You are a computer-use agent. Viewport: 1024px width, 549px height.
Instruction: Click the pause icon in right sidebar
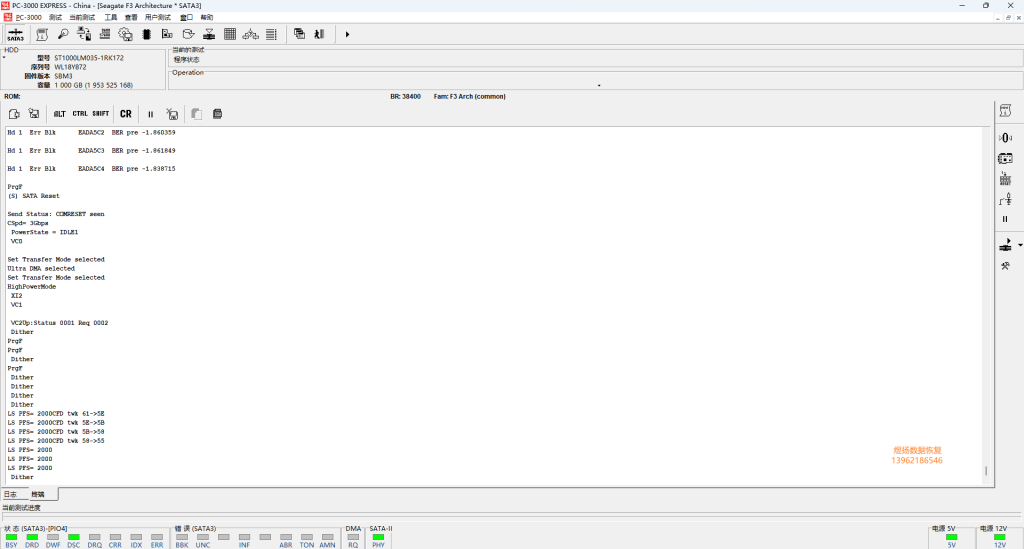[1005, 219]
